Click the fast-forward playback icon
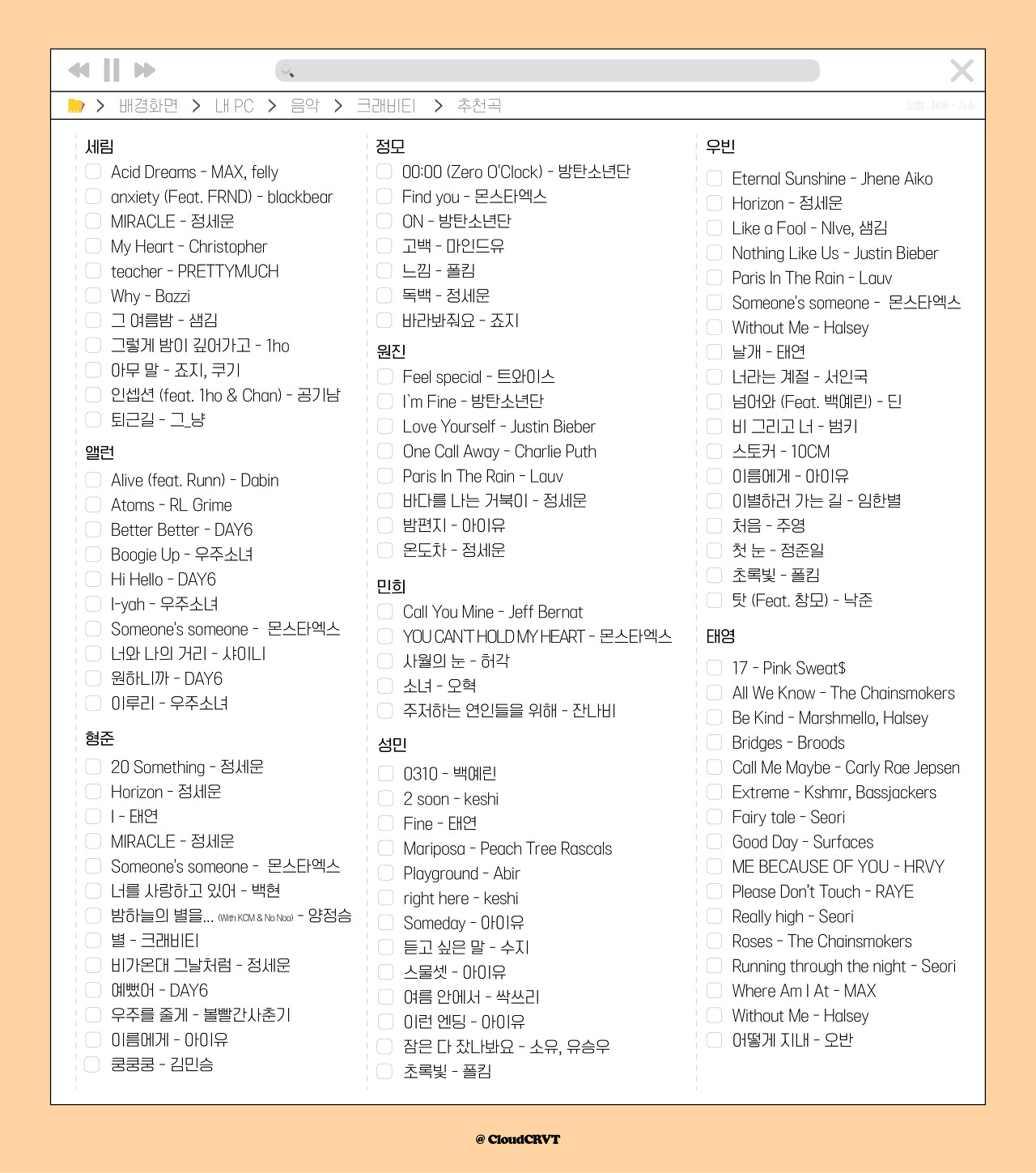The width and height of the screenshot is (1036, 1173). point(144,70)
